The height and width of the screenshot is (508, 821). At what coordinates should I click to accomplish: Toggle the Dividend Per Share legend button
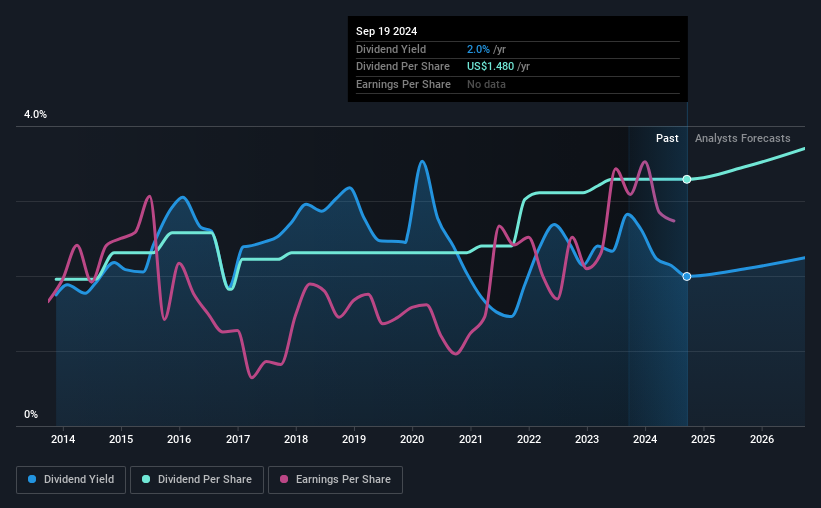pos(197,480)
